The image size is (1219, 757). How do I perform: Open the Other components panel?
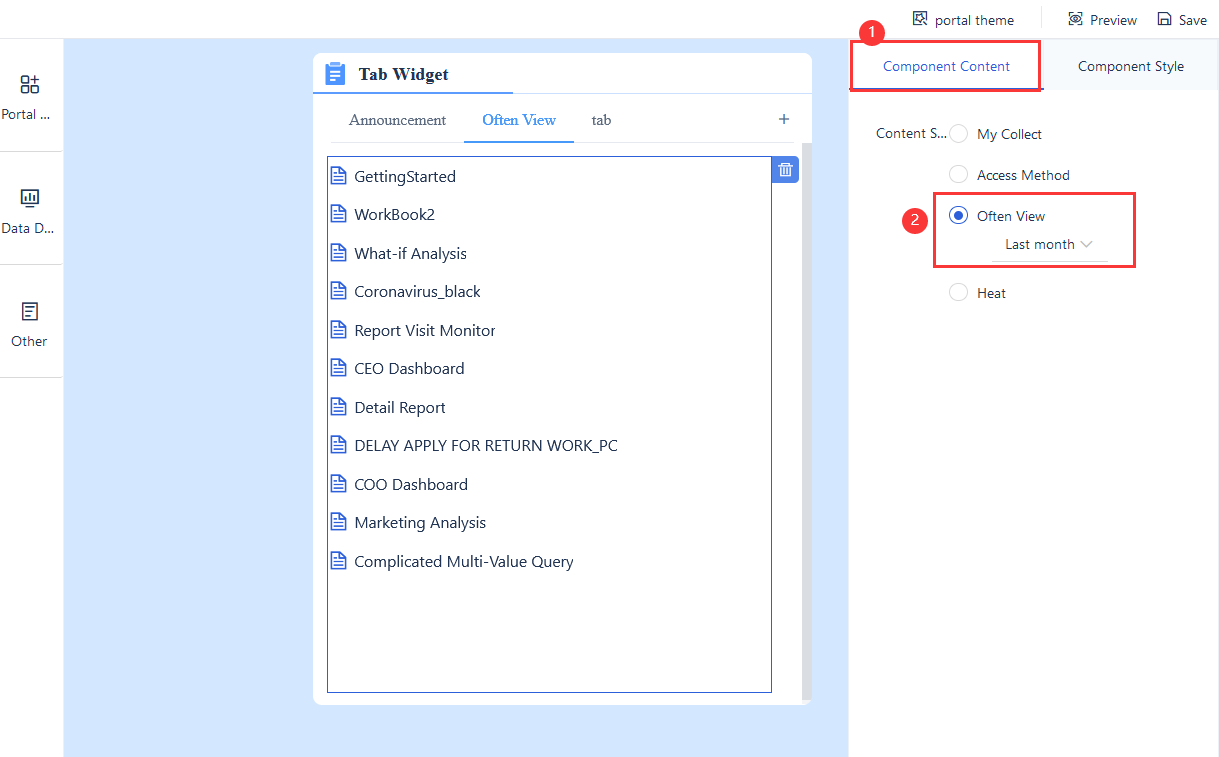[30, 320]
